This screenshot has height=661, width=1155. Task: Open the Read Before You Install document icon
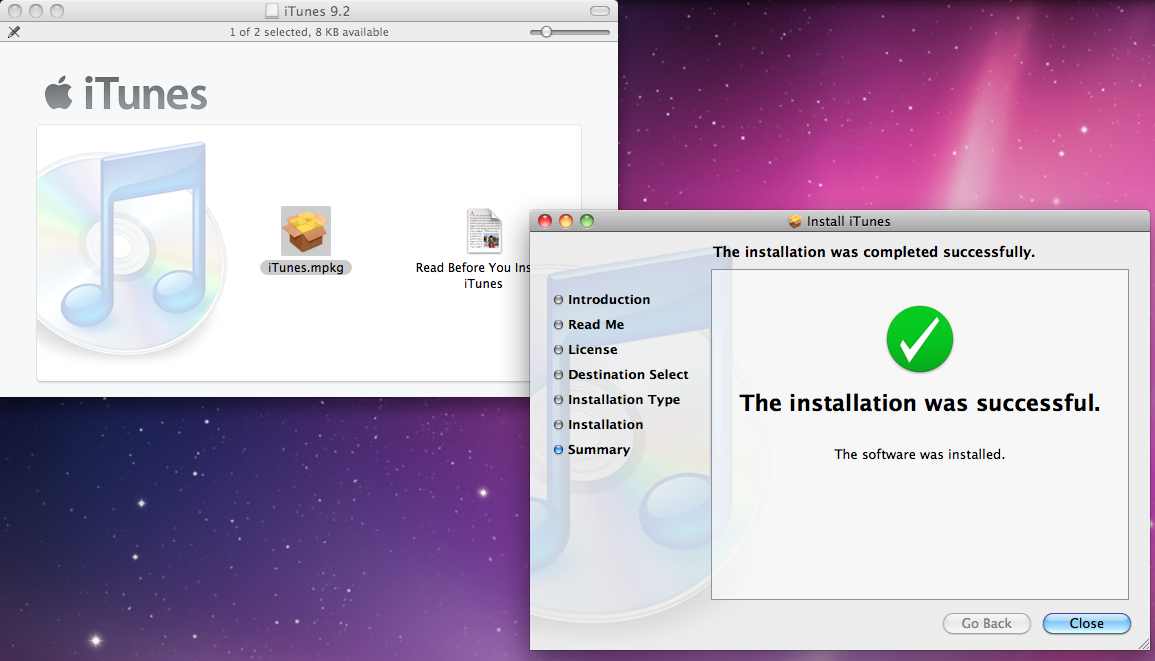pos(484,231)
